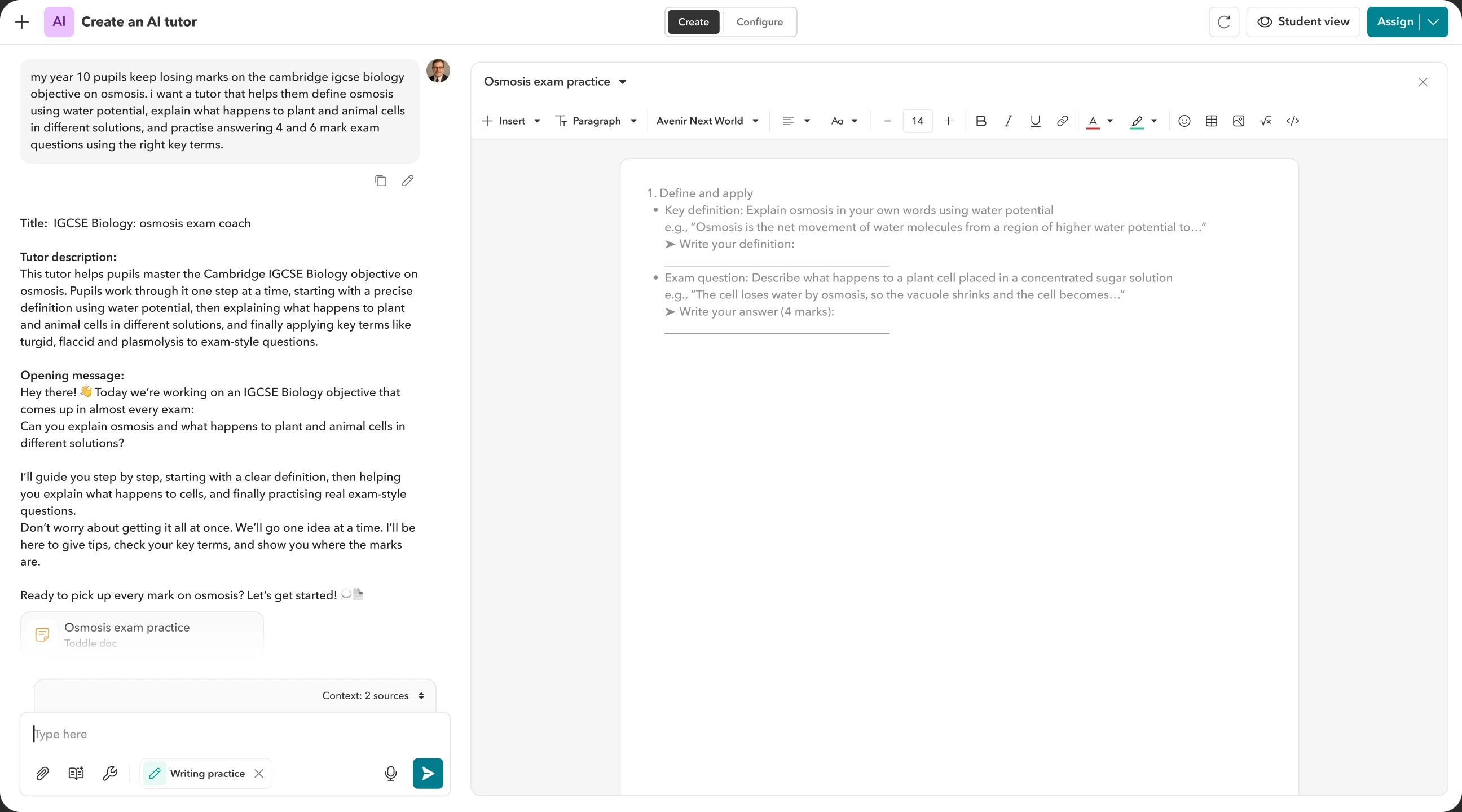The width and height of the screenshot is (1462, 812).
Task: Apply italic formatting
Action: coord(1008,121)
